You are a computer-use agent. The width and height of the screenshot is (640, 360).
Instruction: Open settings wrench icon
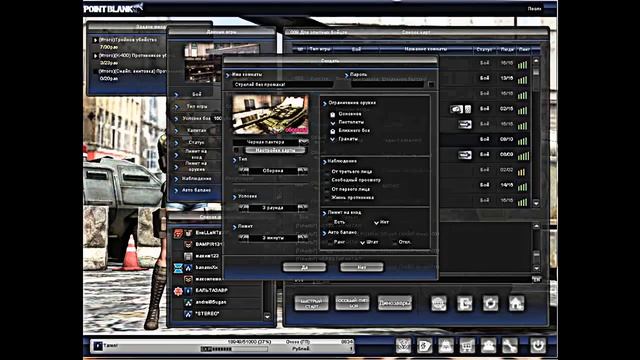click(510, 346)
